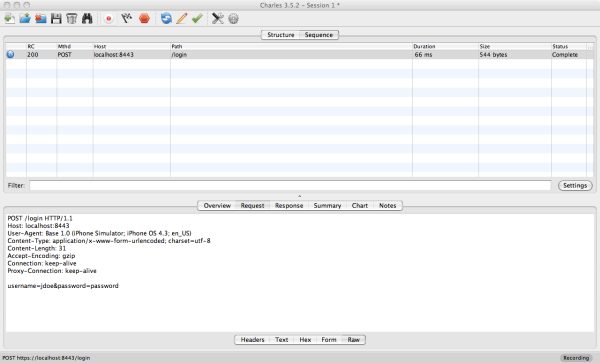The height and width of the screenshot is (363, 600).
Task: Repeat the selected request icon
Action: point(166,18)
